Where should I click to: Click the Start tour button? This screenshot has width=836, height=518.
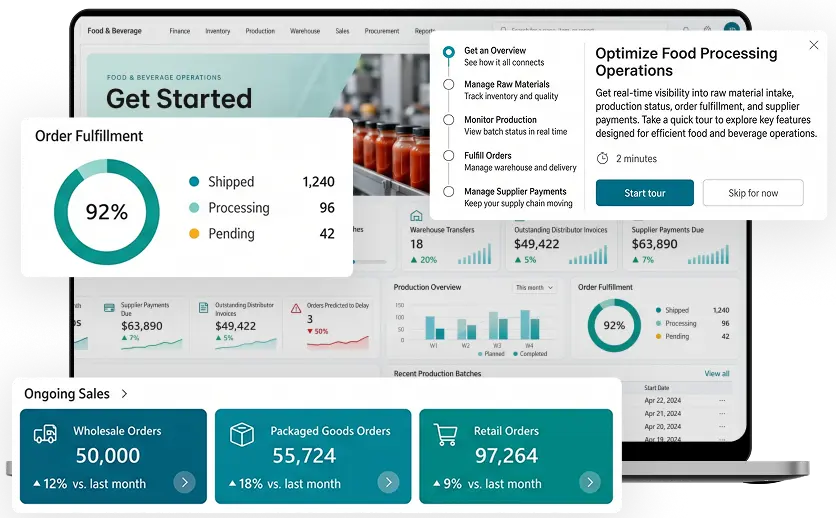click(x=645, y=192)
